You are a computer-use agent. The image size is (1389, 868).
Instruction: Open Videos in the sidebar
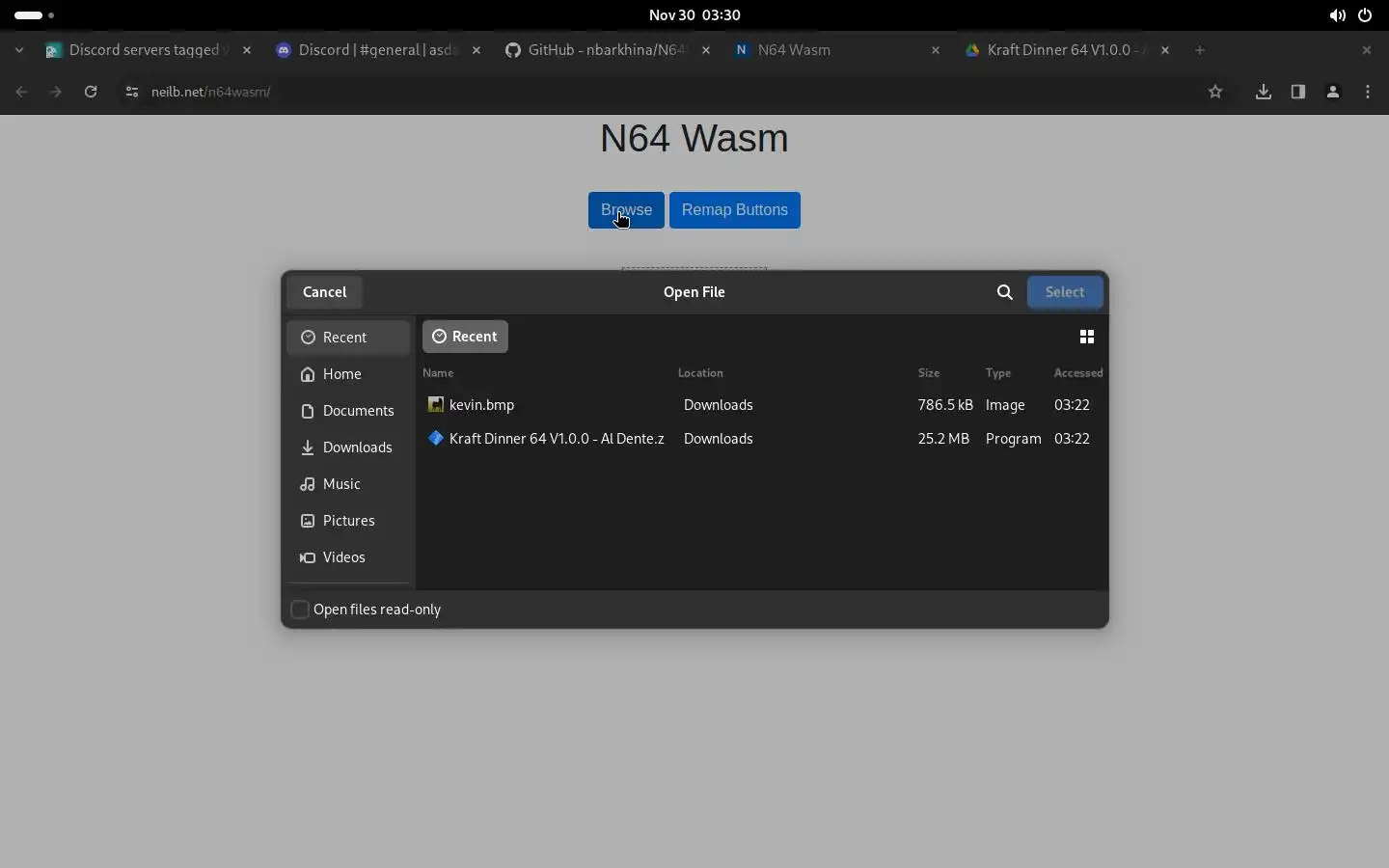pos(348,557)
